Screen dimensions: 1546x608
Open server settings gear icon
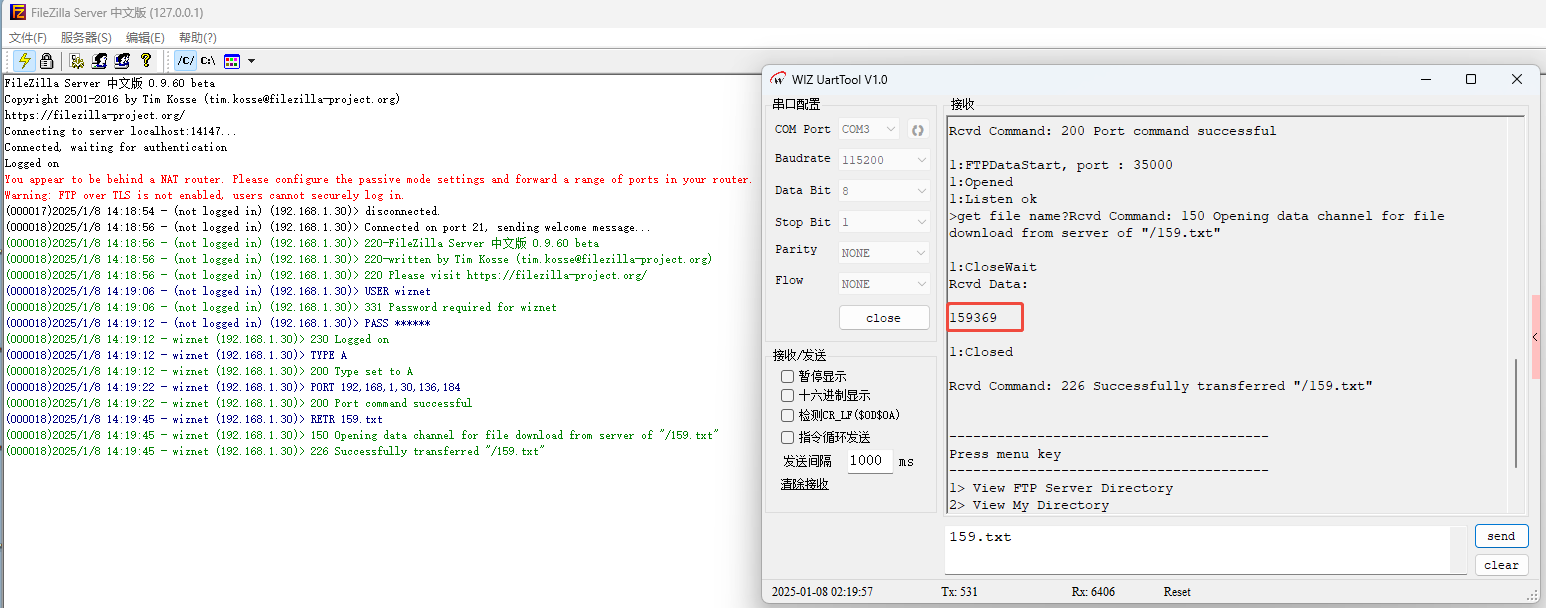pos(77,61)
